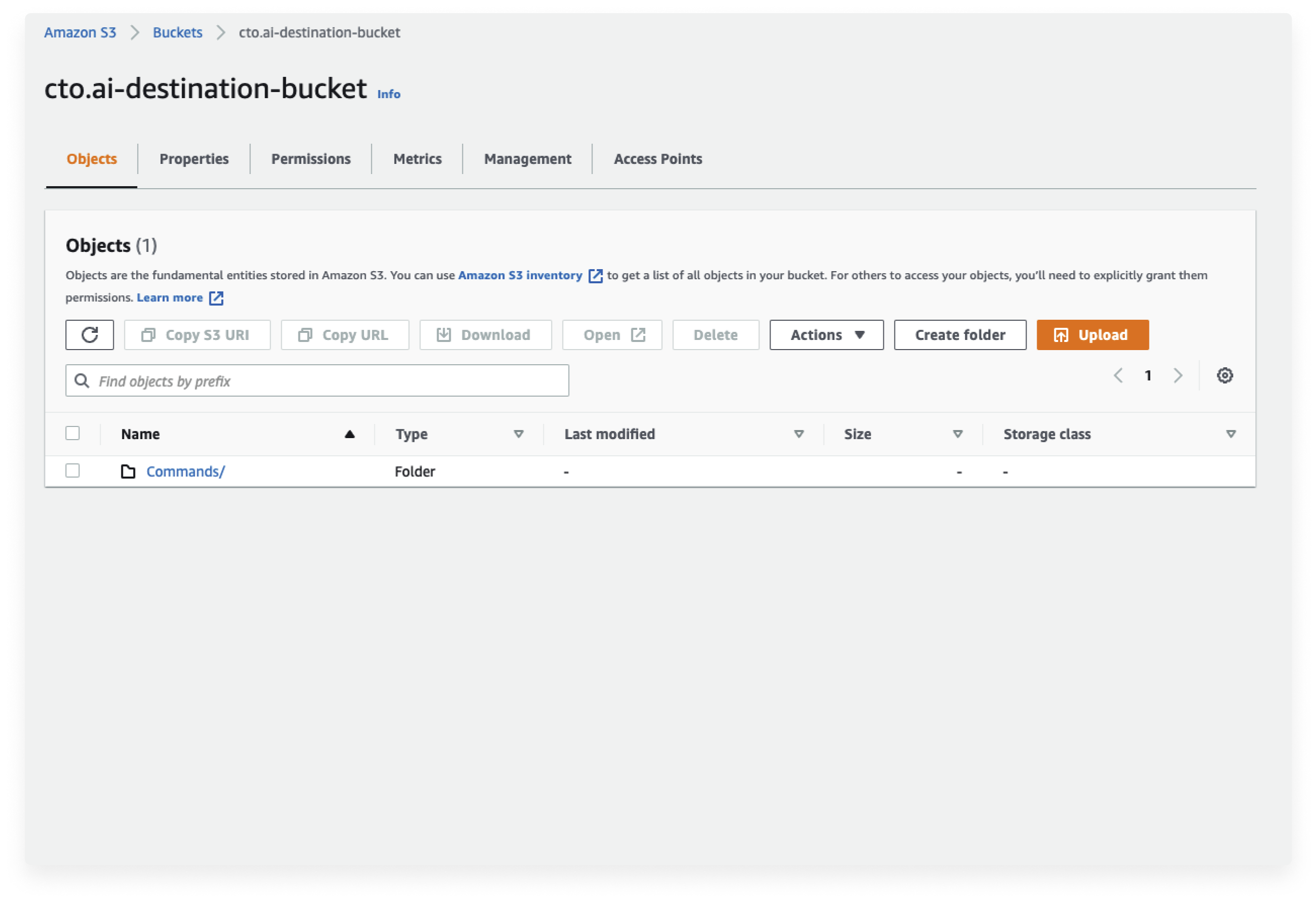This screenshot has height=901, width=1316.
Task: Sort by Last modified column arrow
Action: click(x=799, y=435)
